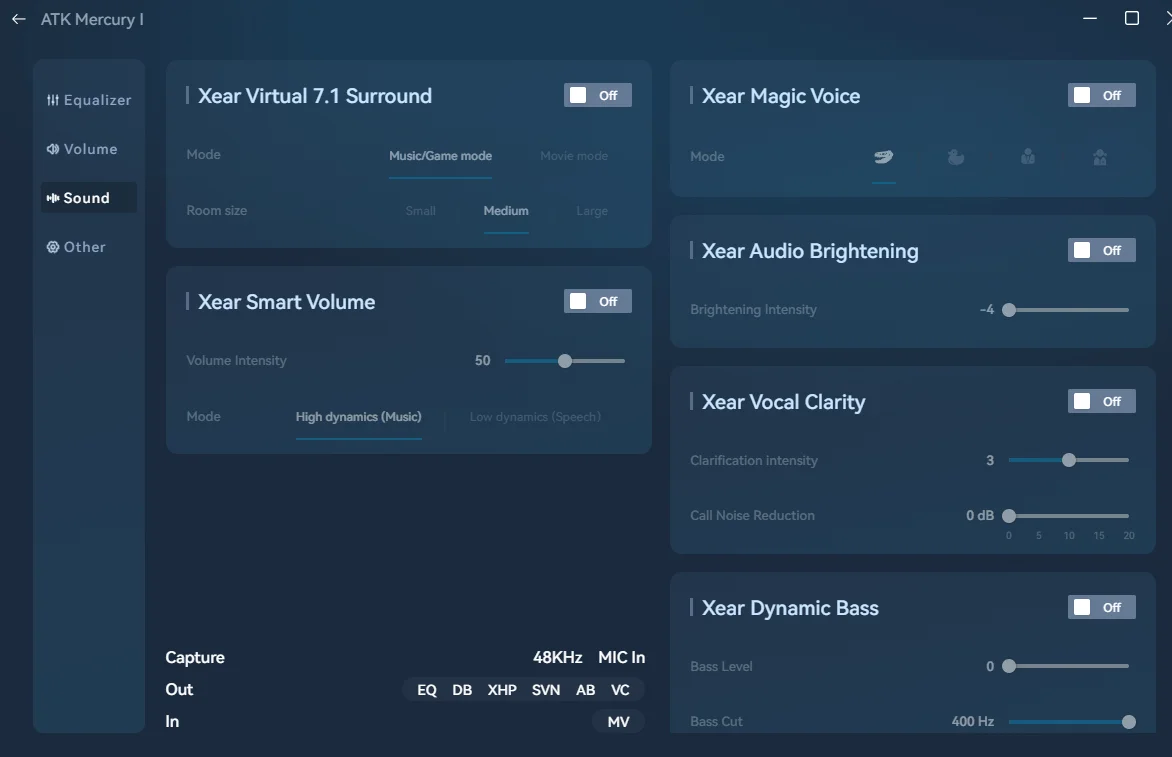Screen dimensions: 1172x757
Task: Choose the female voice mode icon
Action: click(1100, 157)
